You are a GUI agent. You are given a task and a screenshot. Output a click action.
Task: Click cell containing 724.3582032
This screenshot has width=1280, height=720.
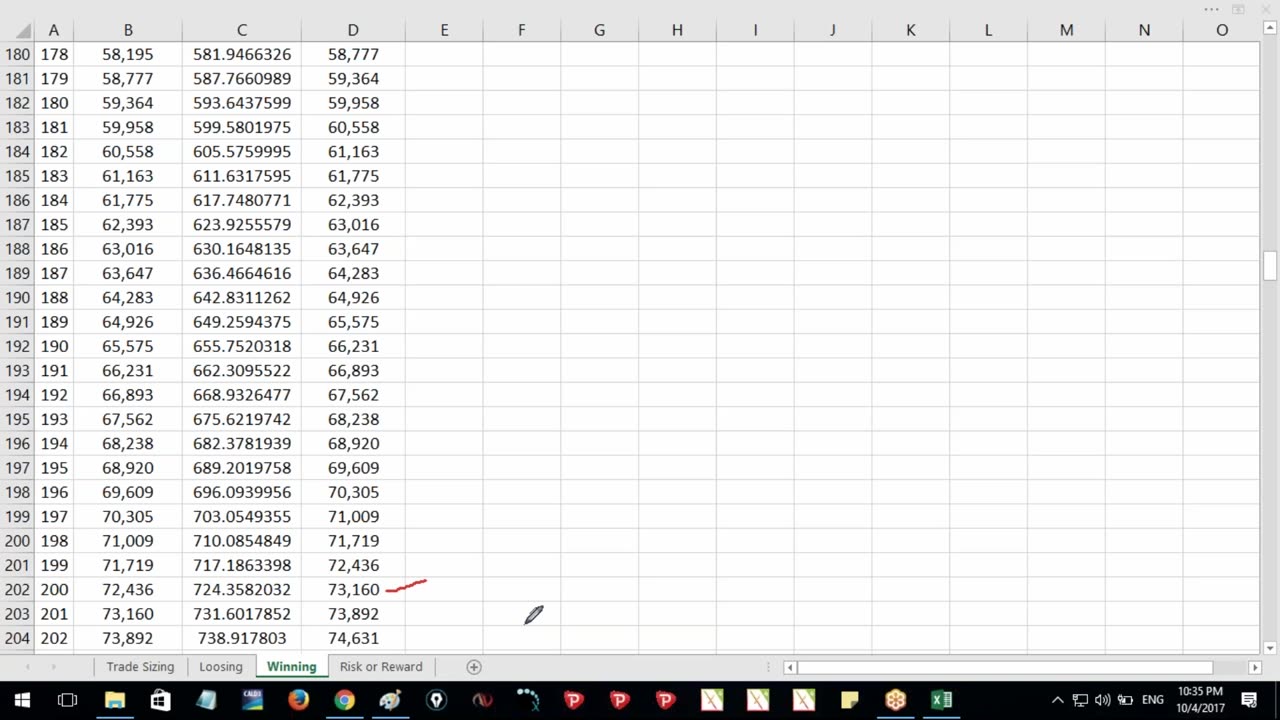coord(242,590)
